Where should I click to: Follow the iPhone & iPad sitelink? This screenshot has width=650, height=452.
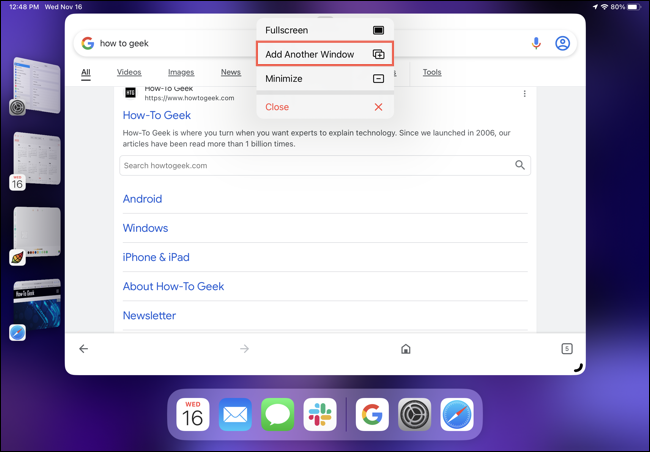tap(156, 257)
